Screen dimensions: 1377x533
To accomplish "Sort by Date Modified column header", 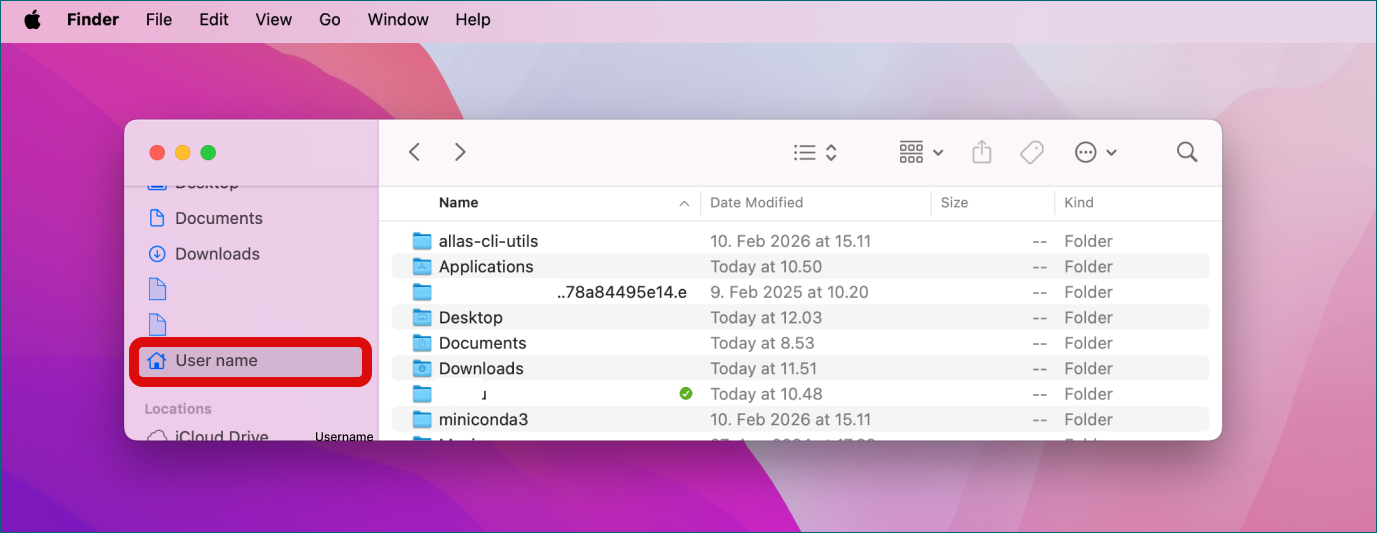I will [x=757, y=203].
